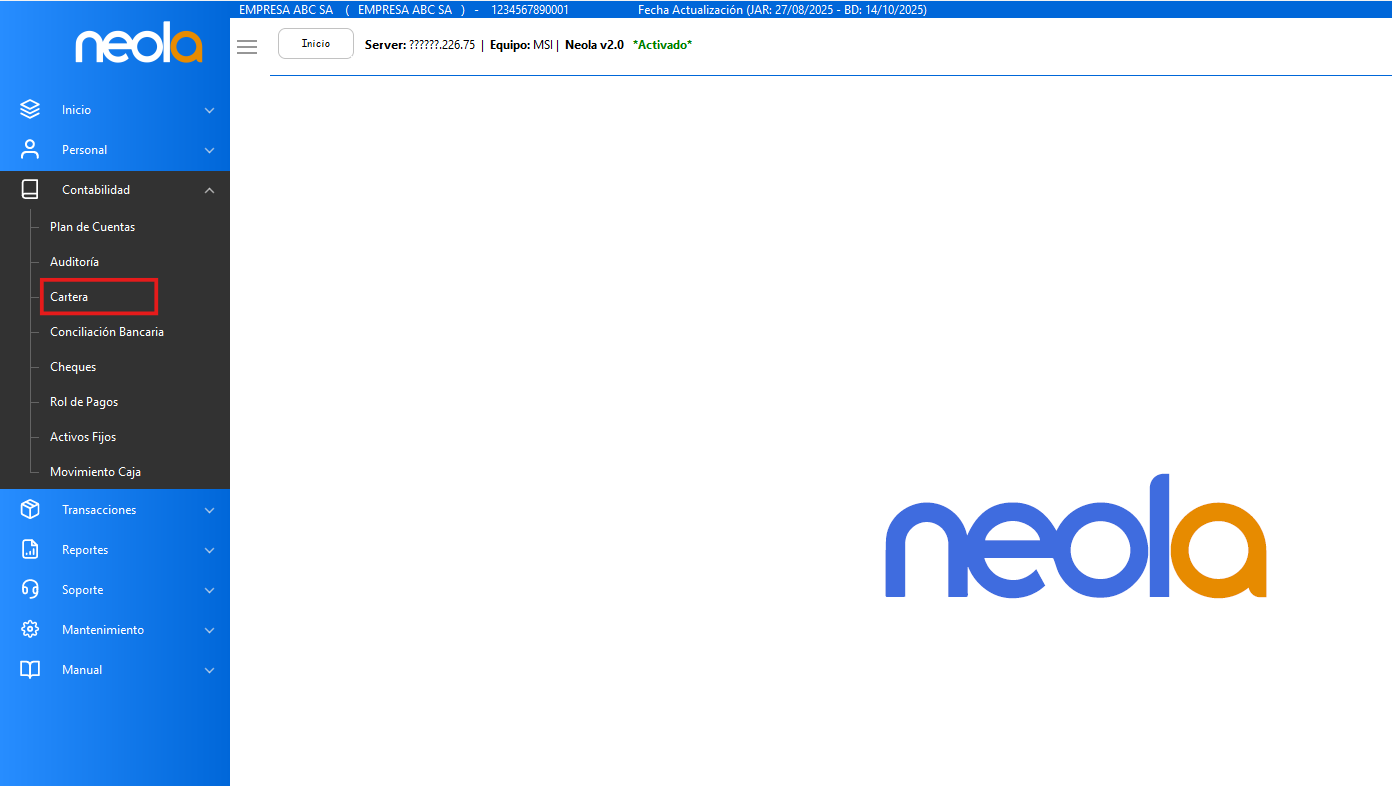Click the hamburger menu icon

[x=247, y=47]
